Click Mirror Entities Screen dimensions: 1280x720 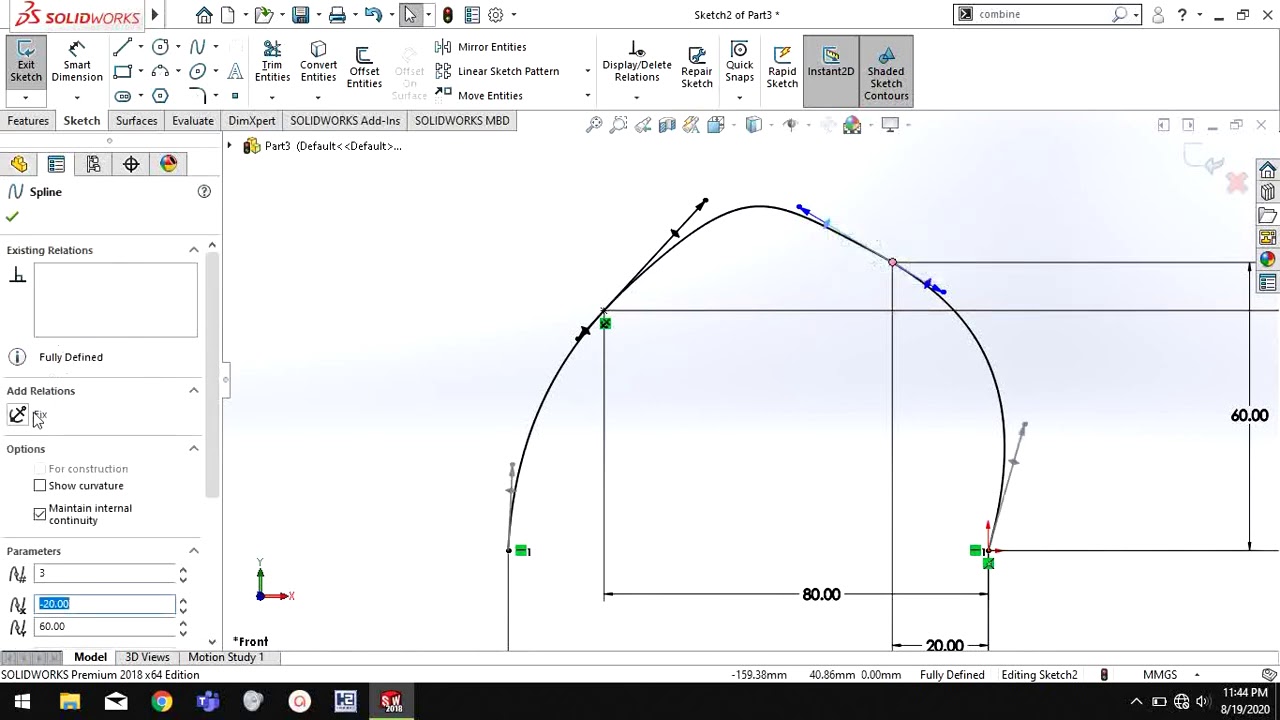pos(481,47)
